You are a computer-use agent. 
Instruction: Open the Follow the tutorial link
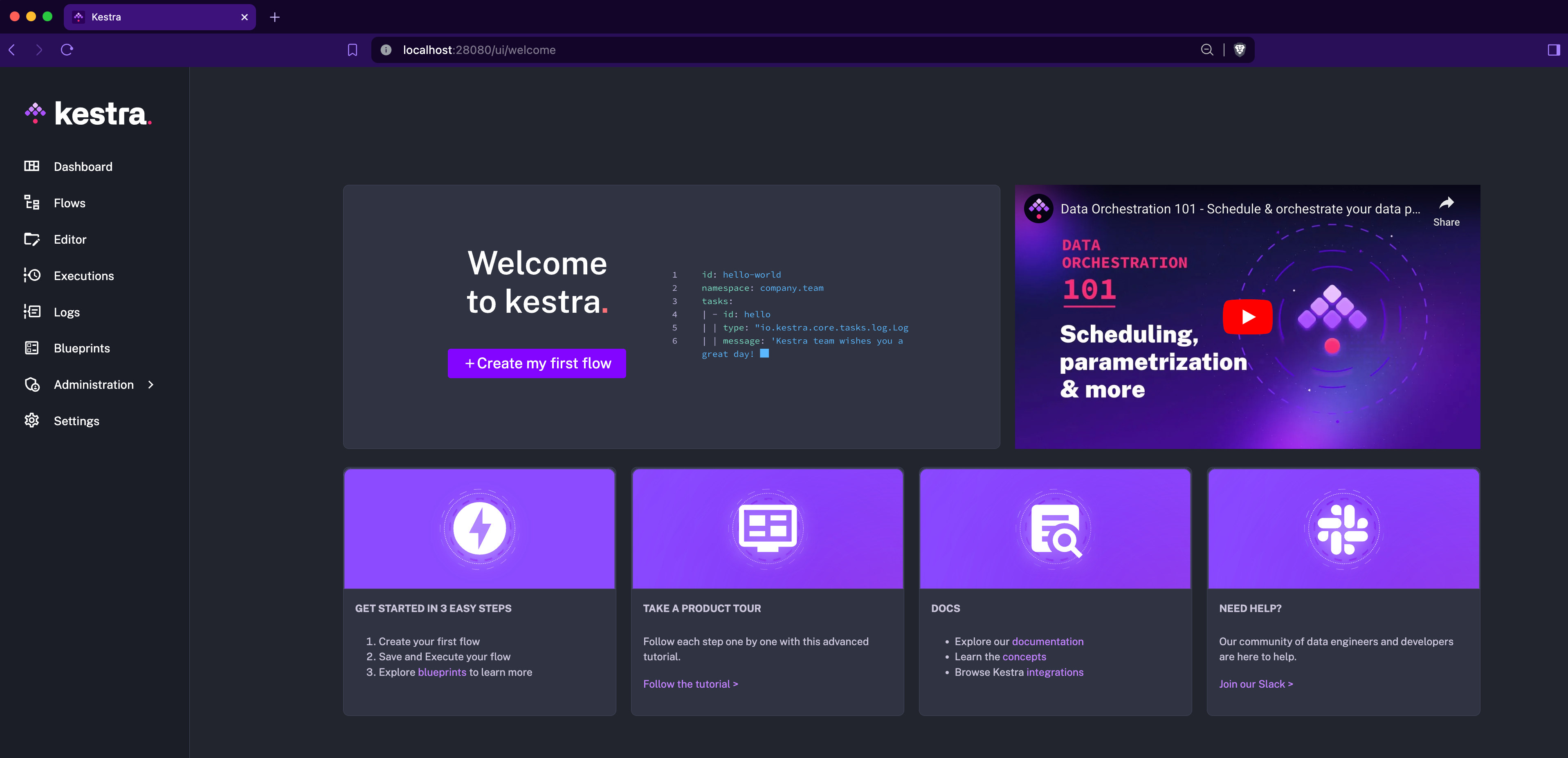coord(690,684)
